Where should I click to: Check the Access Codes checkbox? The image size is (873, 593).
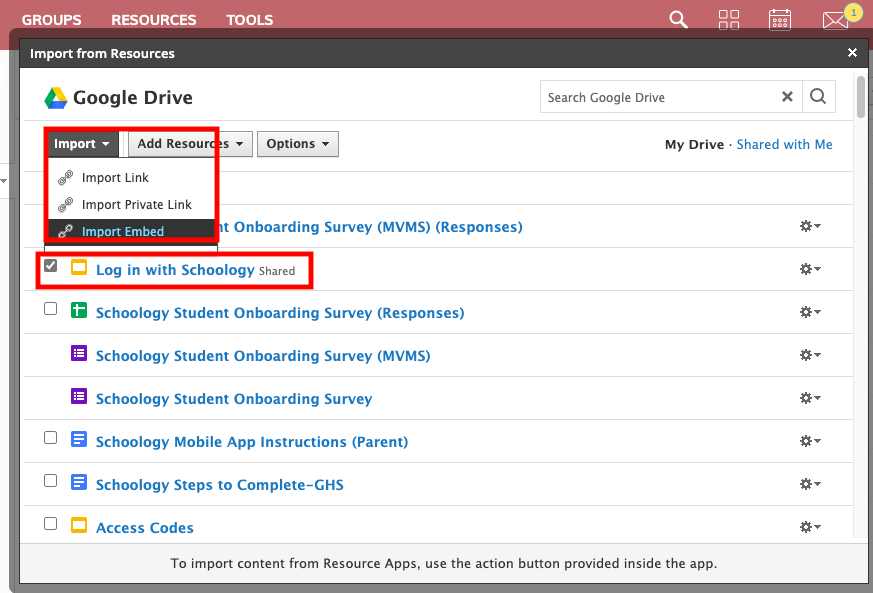(51, 523)
